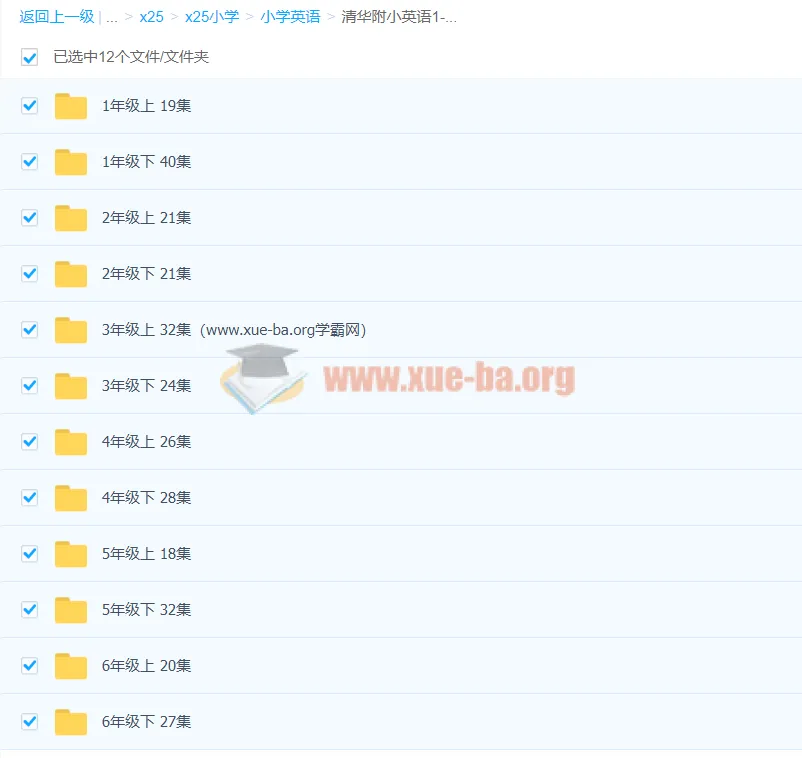
Task: Click the 已选中12个文件/文件夹 selection label
Action: pyautogui.click(x=131, y=57)
